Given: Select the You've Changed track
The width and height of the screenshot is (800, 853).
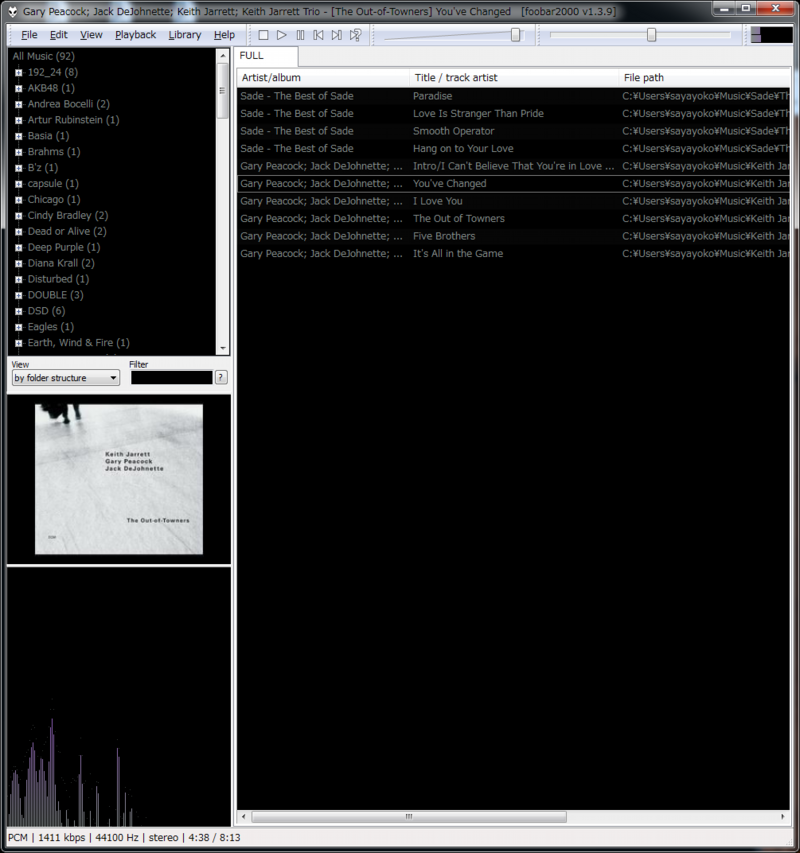Looking at the screenshot, I should pyautogui.click(x=513, y=183).
